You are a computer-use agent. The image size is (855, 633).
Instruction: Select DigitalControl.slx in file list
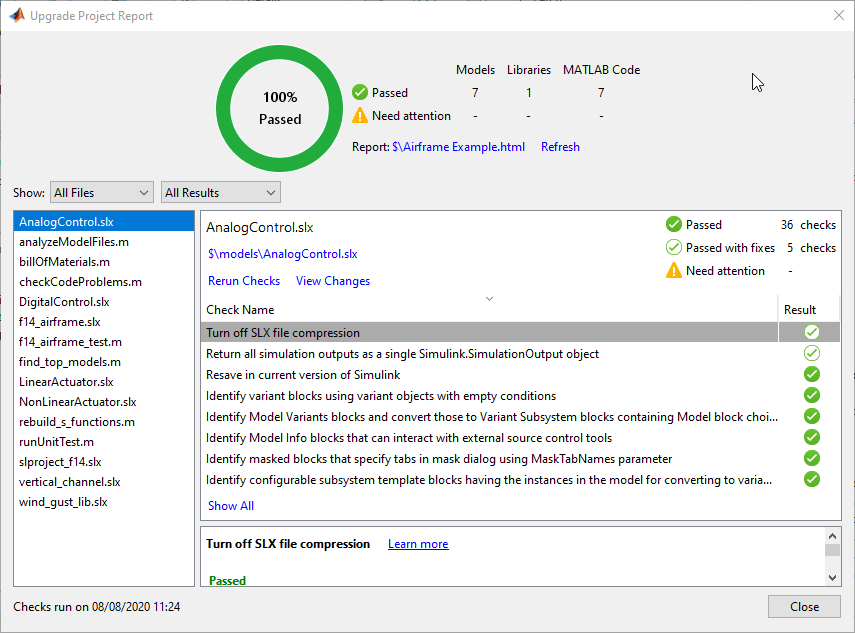coord(104,302)
